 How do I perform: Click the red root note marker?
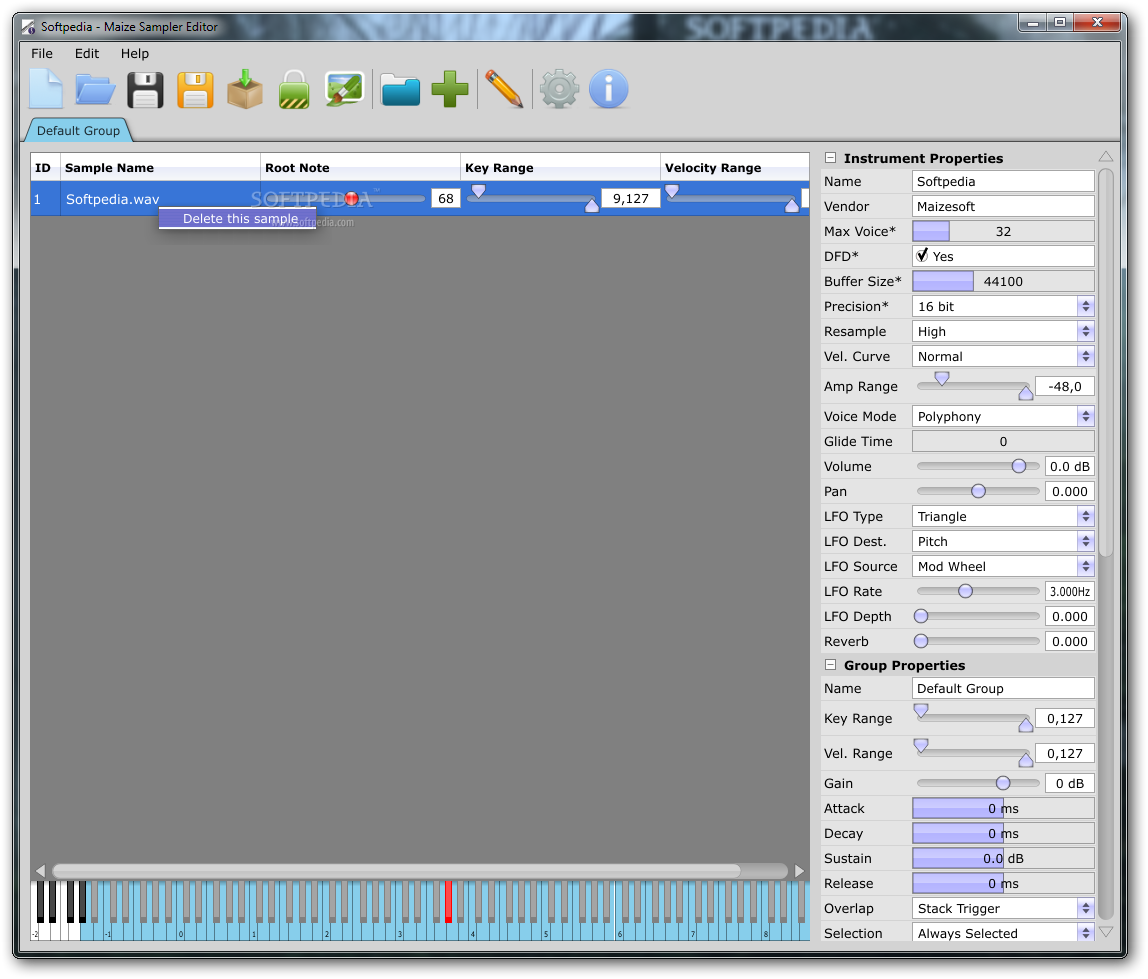pos(351,198)
